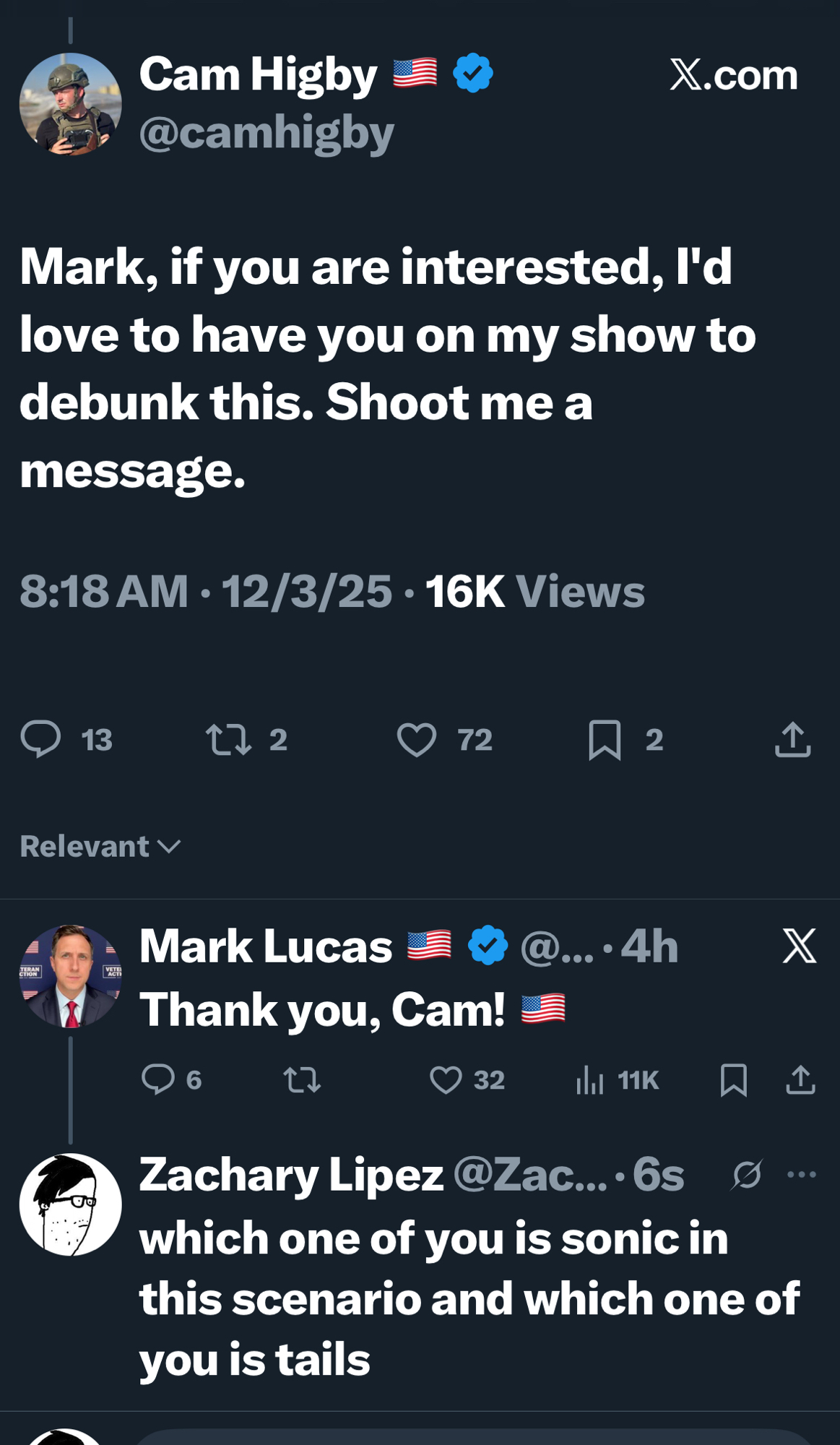The width and height of the screenshot is (840, 1445).
Task: Open the @camhighby handle link
Action: coord(267,133)
